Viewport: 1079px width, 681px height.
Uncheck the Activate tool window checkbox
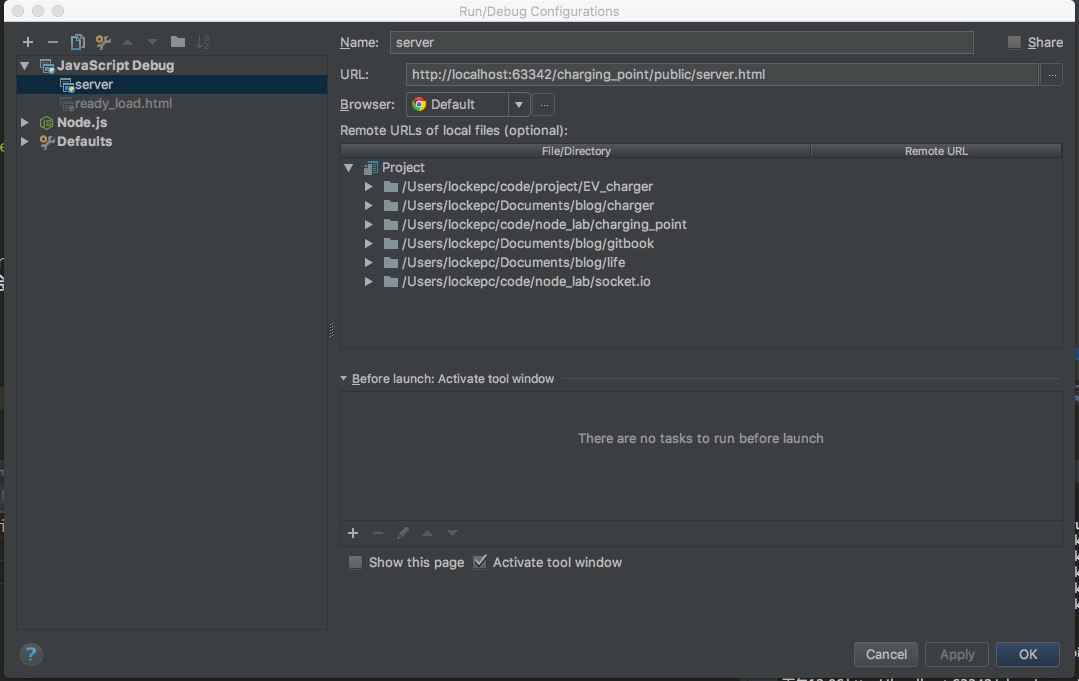point(480,563)
